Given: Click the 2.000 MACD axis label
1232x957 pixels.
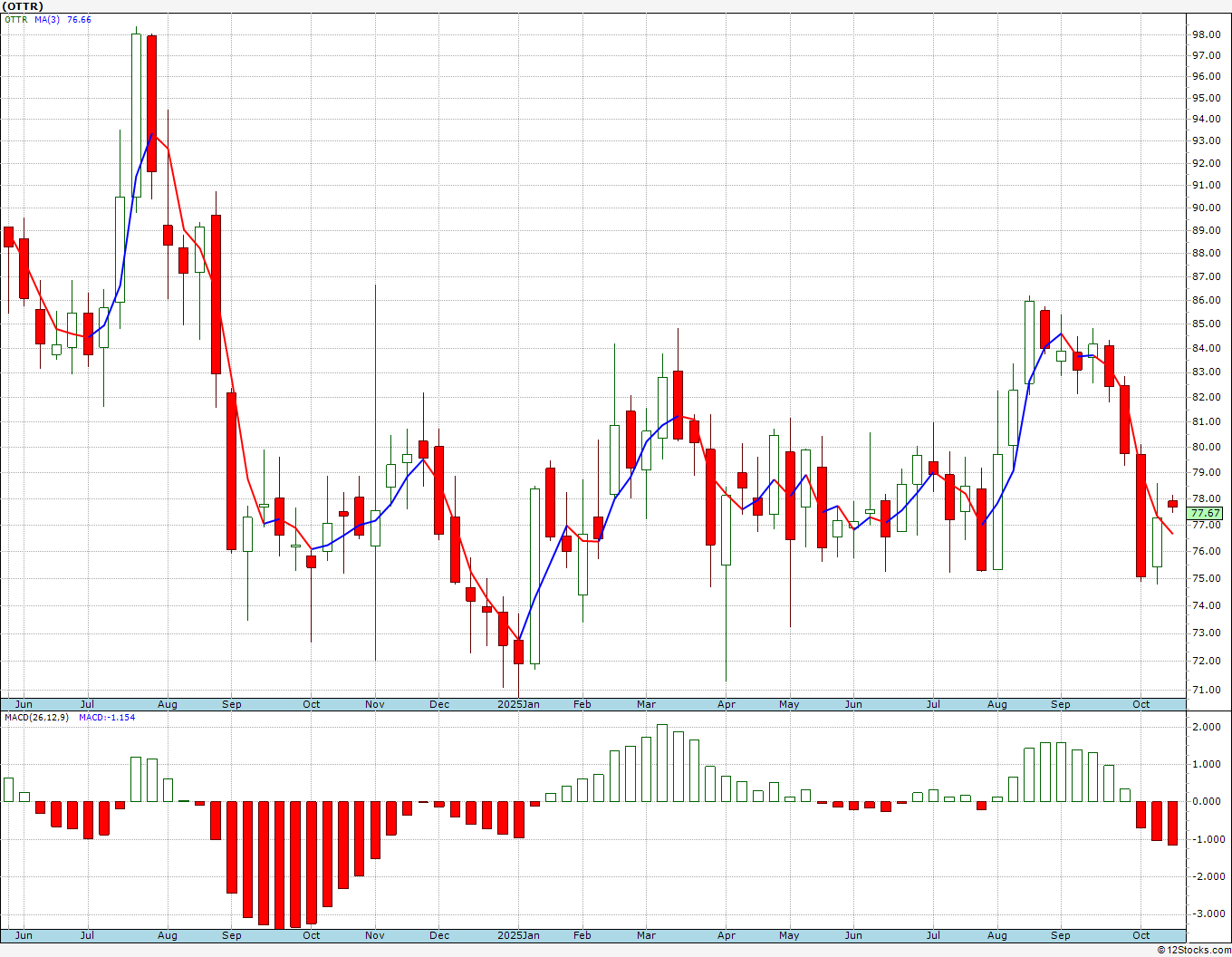Looking at the screenshot, I should [1206, 728].
